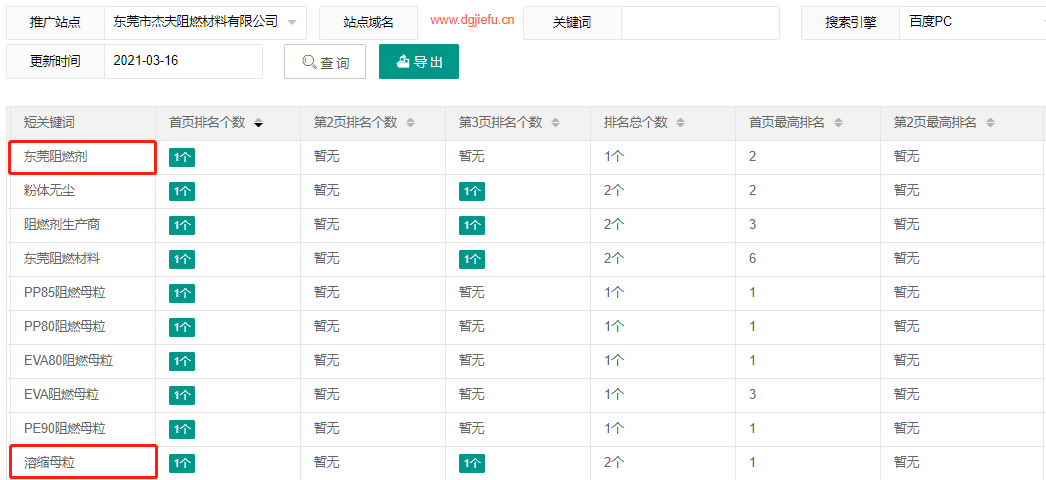This screenshot has width=1046, height=480.
Task: Open the 搜索引擎 百度PC dropdown
Action: (973, 23)
